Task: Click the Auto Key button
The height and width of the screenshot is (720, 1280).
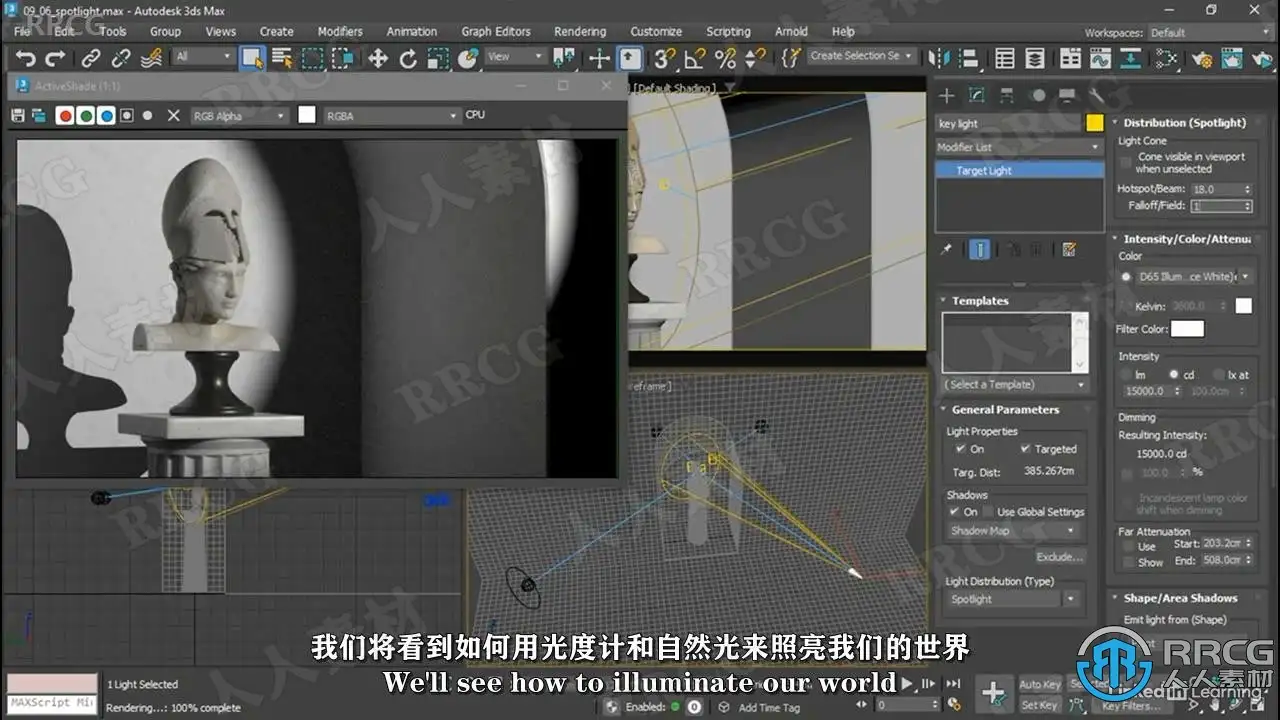Action: click(1040, 685)
